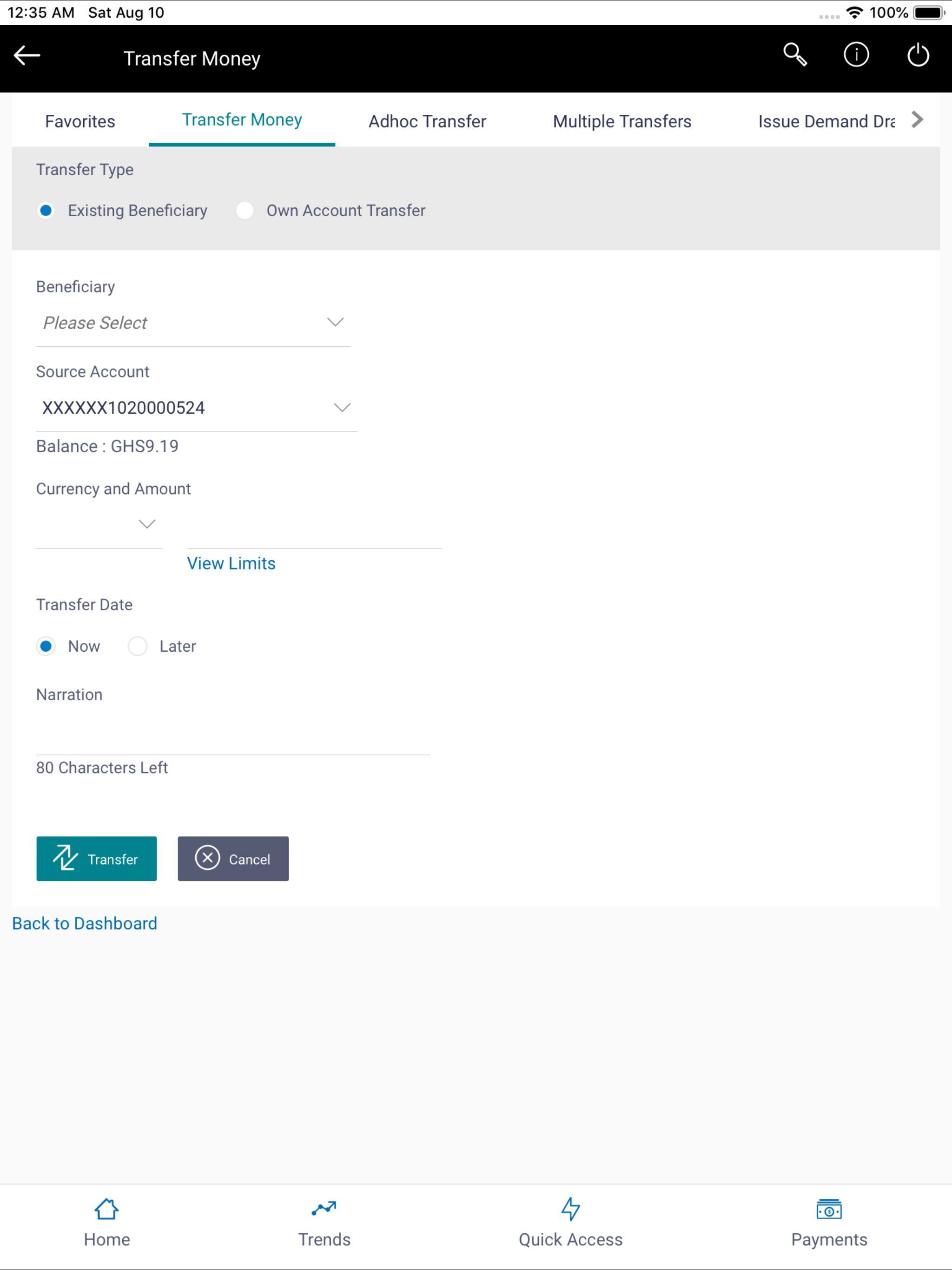
Task: Select Now for transfer date
Action: 46,646
